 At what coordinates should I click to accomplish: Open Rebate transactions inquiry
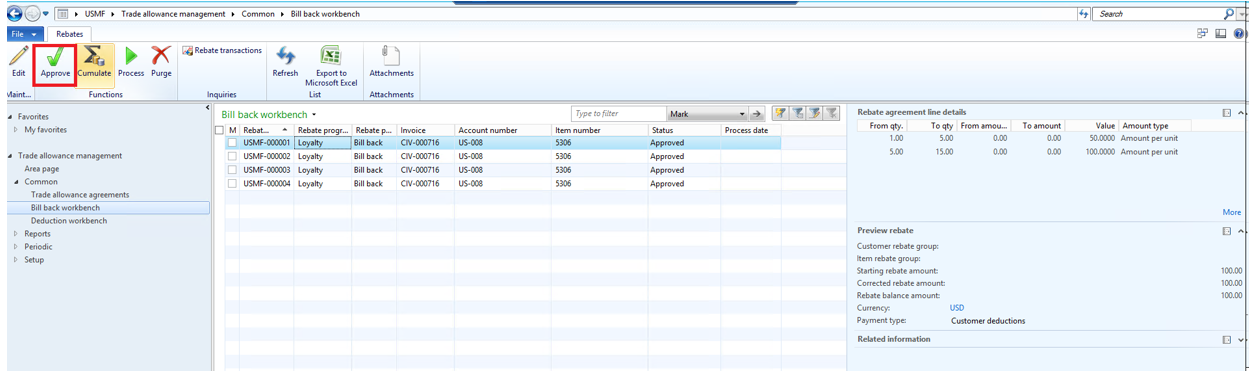click(222, 50)
